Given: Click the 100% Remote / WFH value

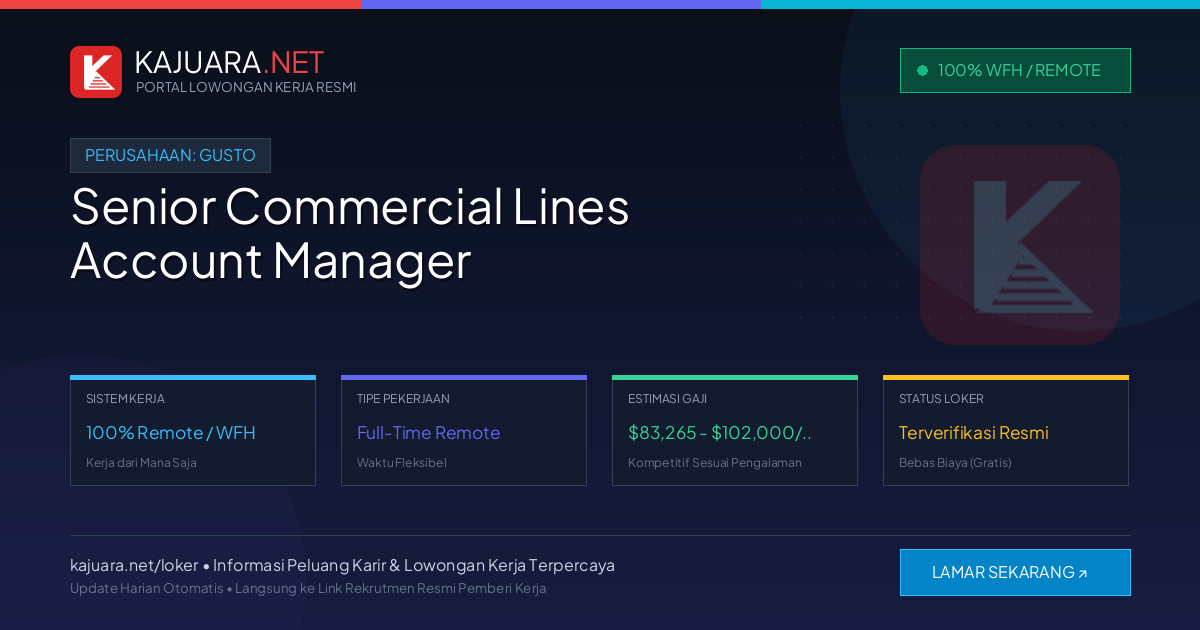Looking at the screenshot, I should coord(171,433).
